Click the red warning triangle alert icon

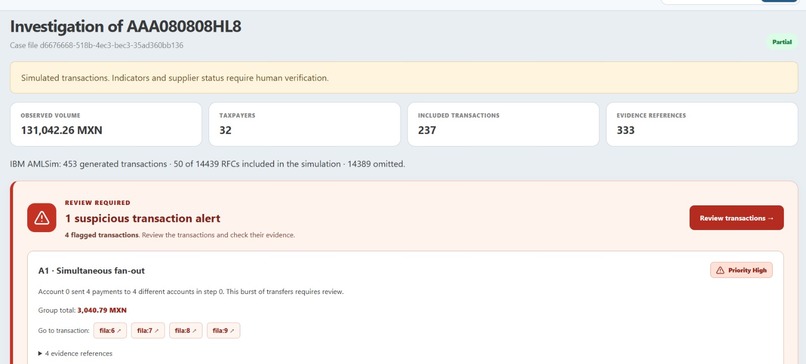point(42,217)
